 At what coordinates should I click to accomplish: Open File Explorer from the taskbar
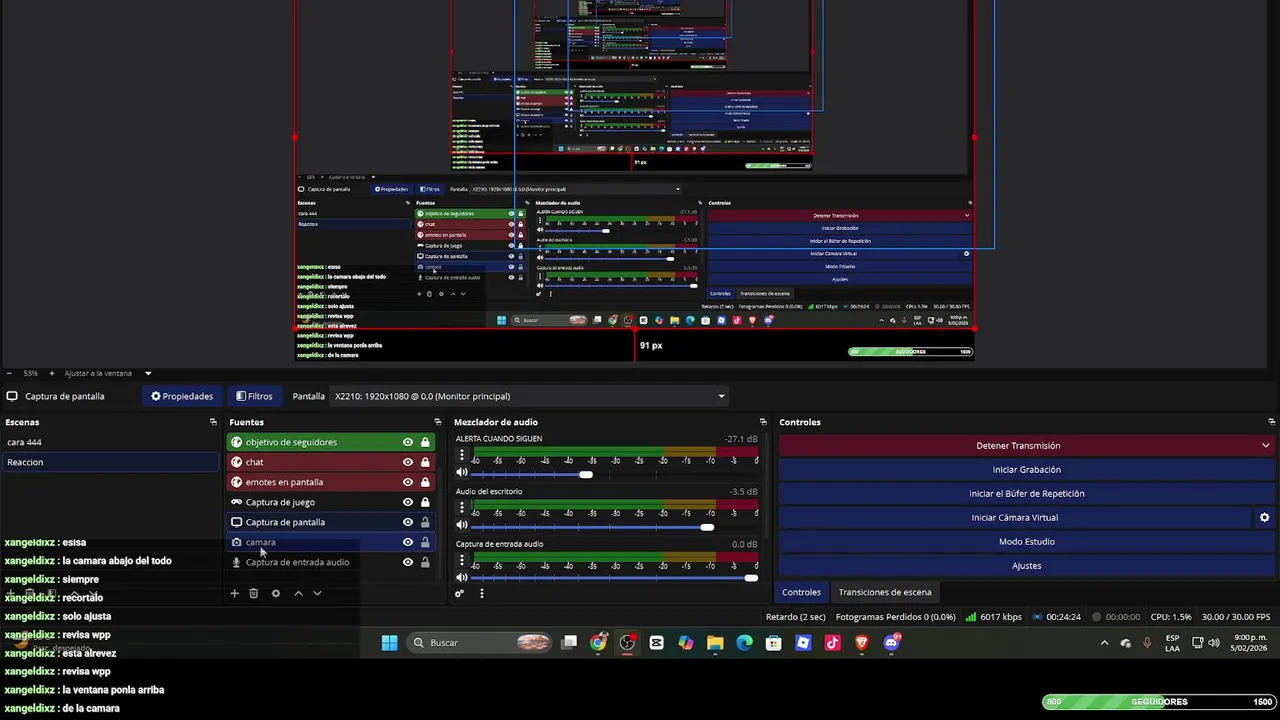coord(715,643)
